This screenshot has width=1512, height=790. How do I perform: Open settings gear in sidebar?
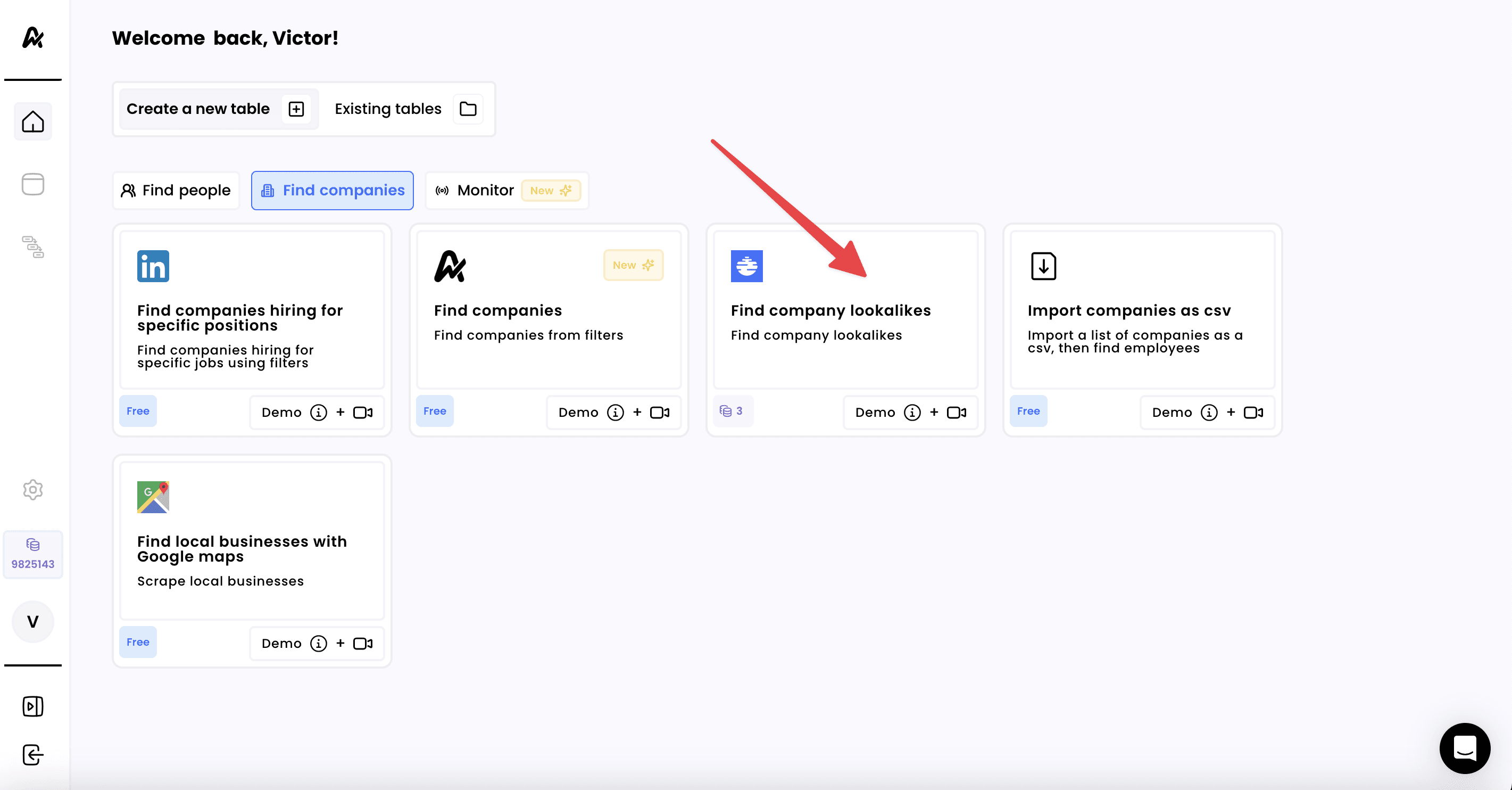coord(33,489)
